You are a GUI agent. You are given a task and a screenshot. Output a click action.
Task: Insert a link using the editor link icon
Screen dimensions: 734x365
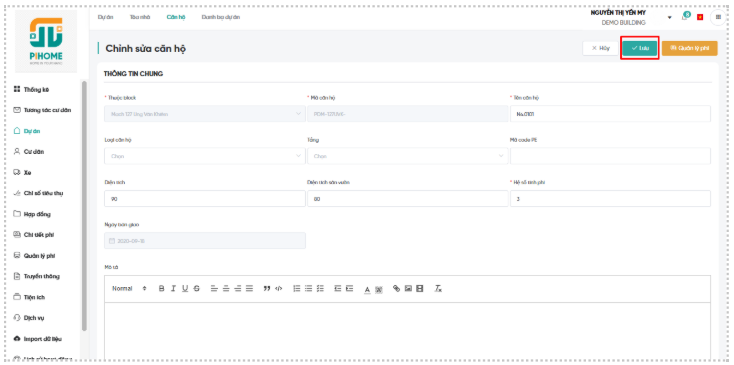pos(396,289)
